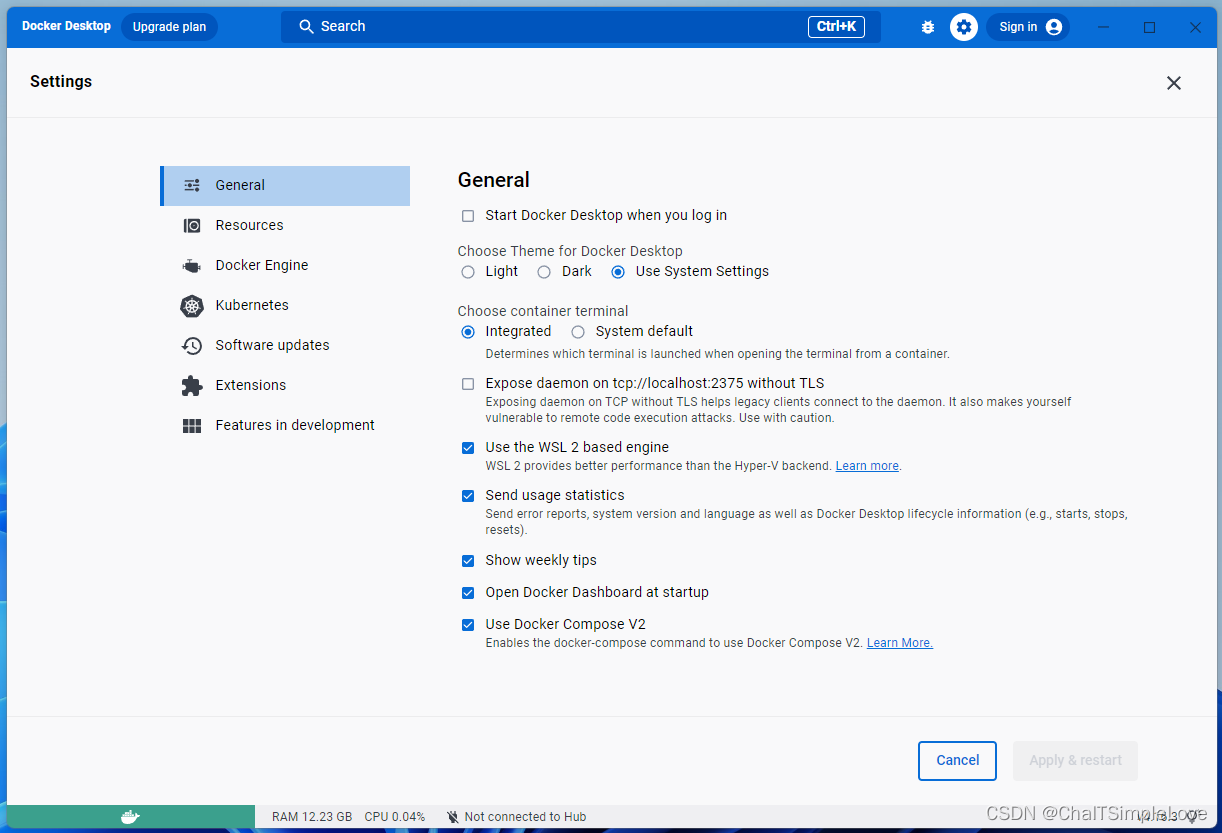This screenshot has height=833, width=1222.
Task: Select Use System Settings theme
Action: coord(618,272)
